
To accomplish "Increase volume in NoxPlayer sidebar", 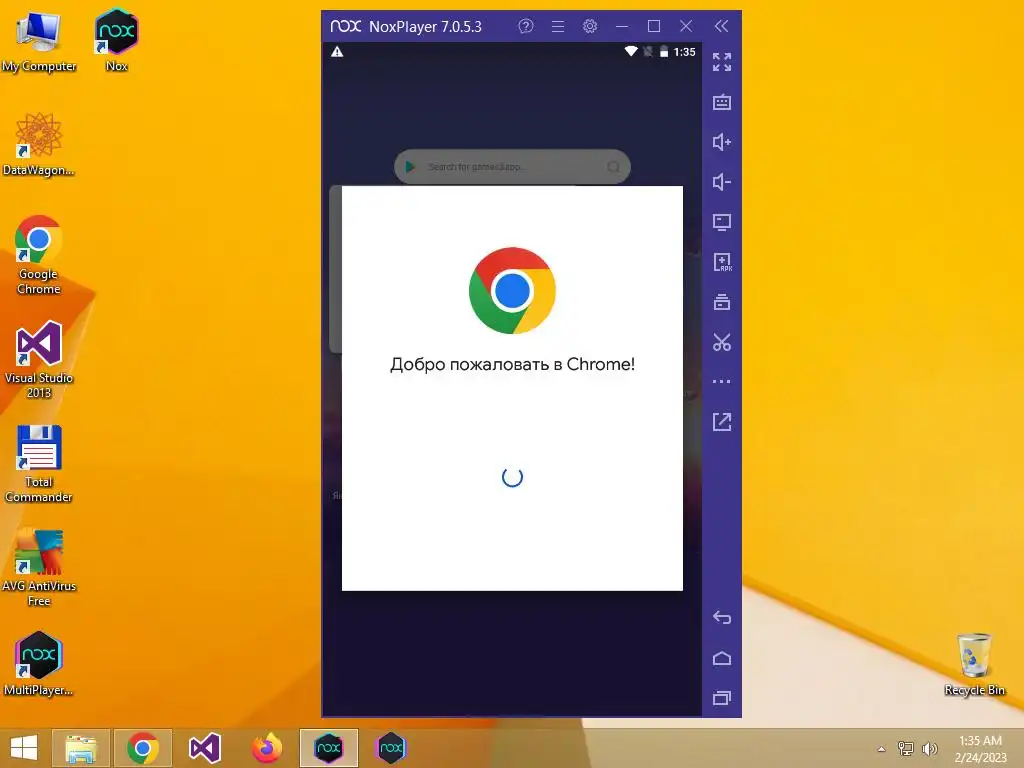I will click(722, 142).
